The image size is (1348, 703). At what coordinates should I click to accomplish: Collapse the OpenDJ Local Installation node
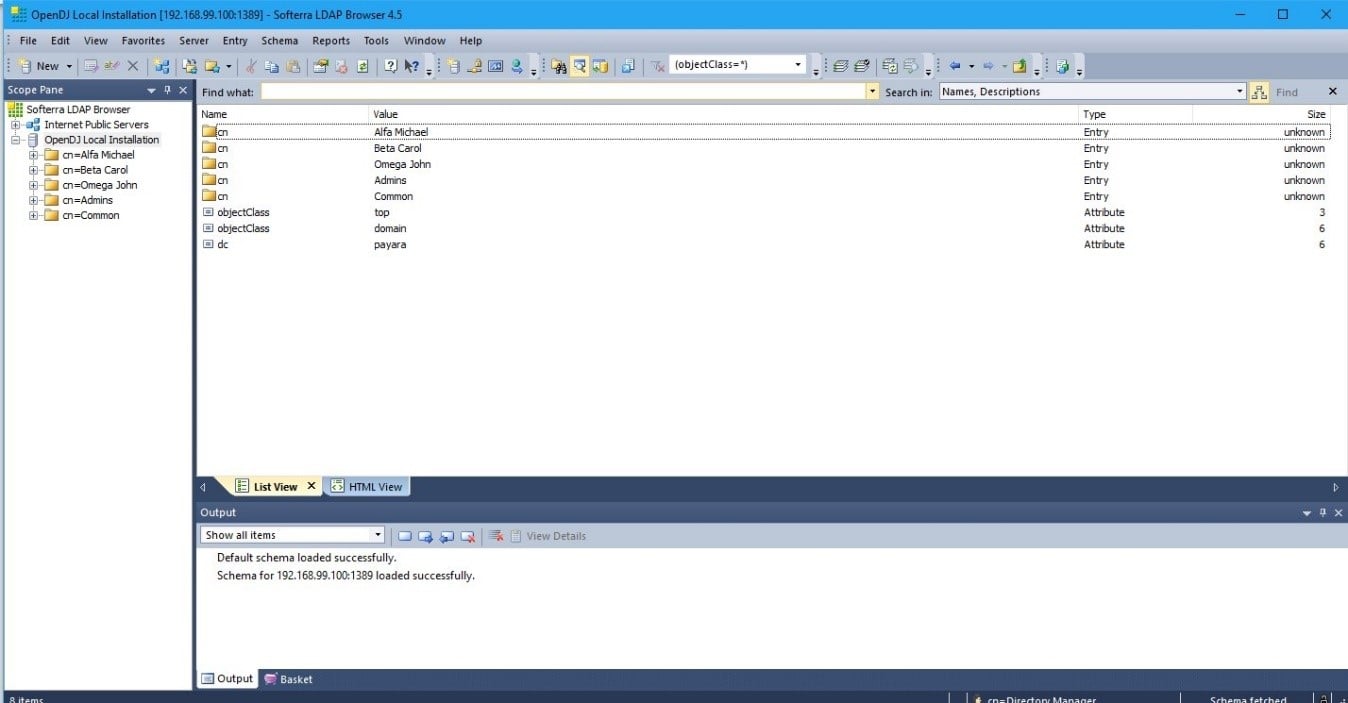[16, 140]
